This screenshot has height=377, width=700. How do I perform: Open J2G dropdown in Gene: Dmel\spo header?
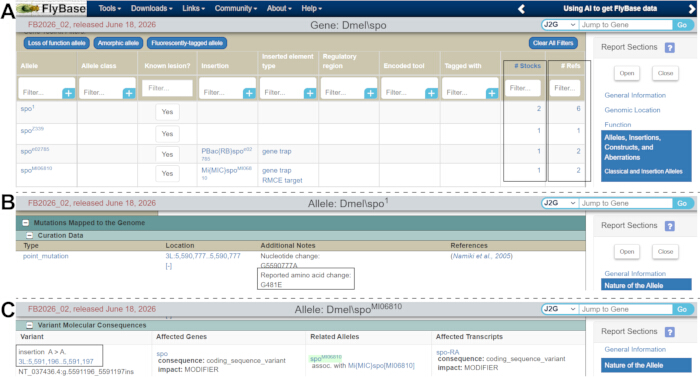pyautogui.click(x=560, y=25)
